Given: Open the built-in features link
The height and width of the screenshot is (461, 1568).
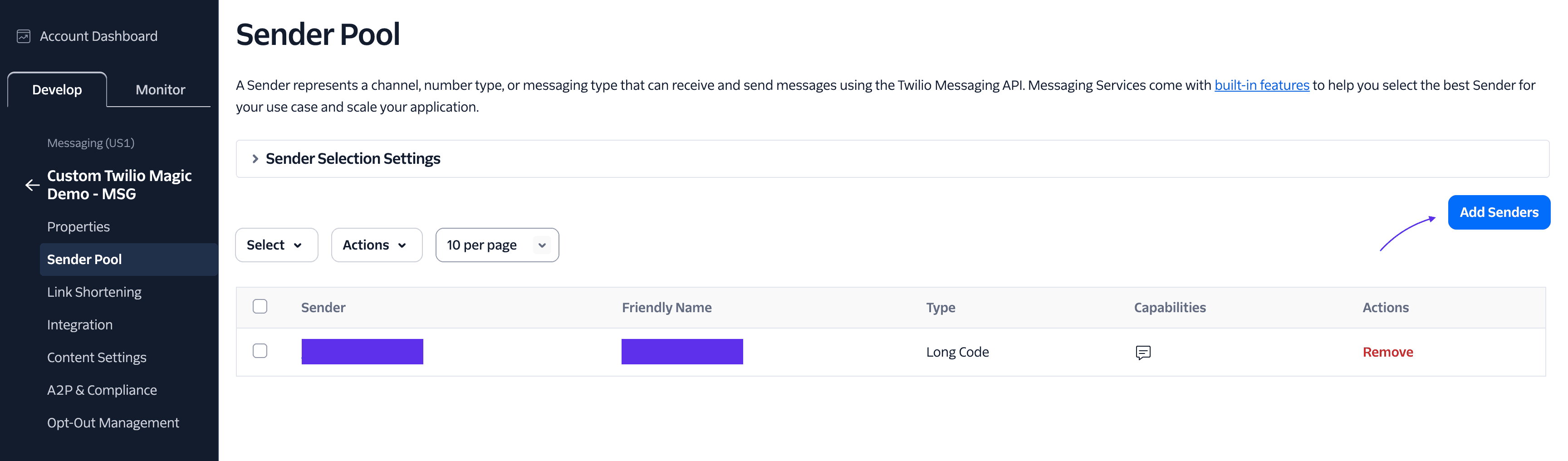Looking at the screenshot, I should [1261, 85].
